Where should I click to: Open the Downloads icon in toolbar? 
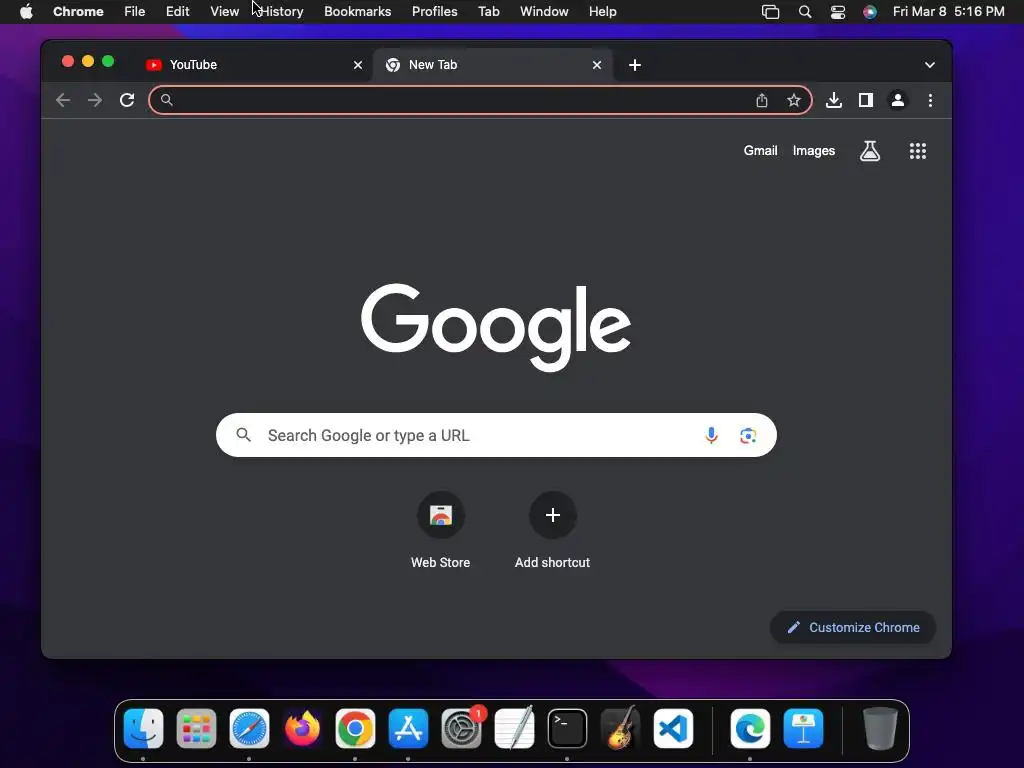point(833,100)
